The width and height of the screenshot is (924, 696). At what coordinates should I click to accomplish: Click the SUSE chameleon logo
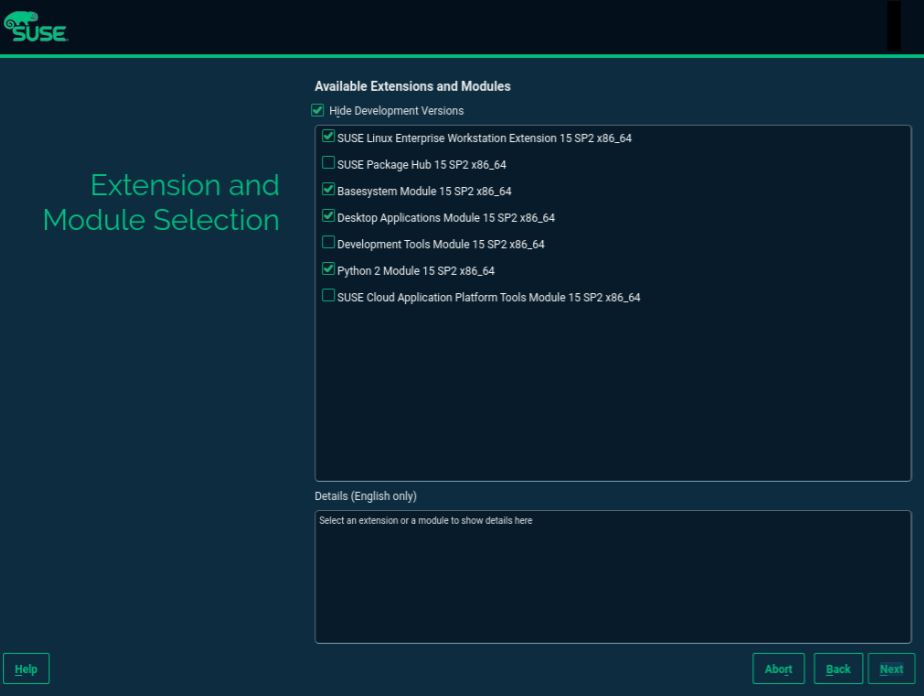[35, 26]
